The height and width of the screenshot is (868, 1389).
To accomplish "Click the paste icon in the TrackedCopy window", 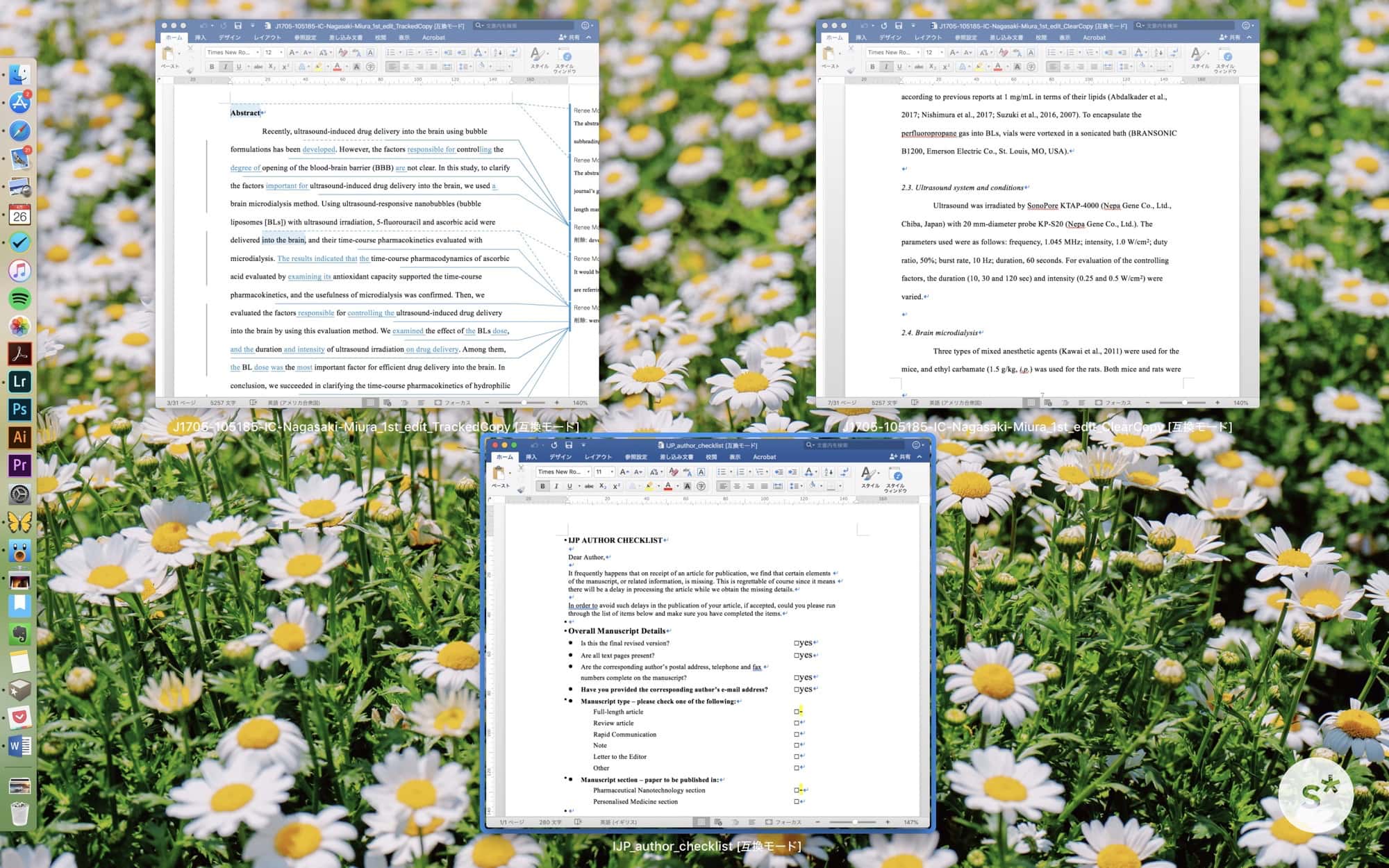I will (169, 55).
